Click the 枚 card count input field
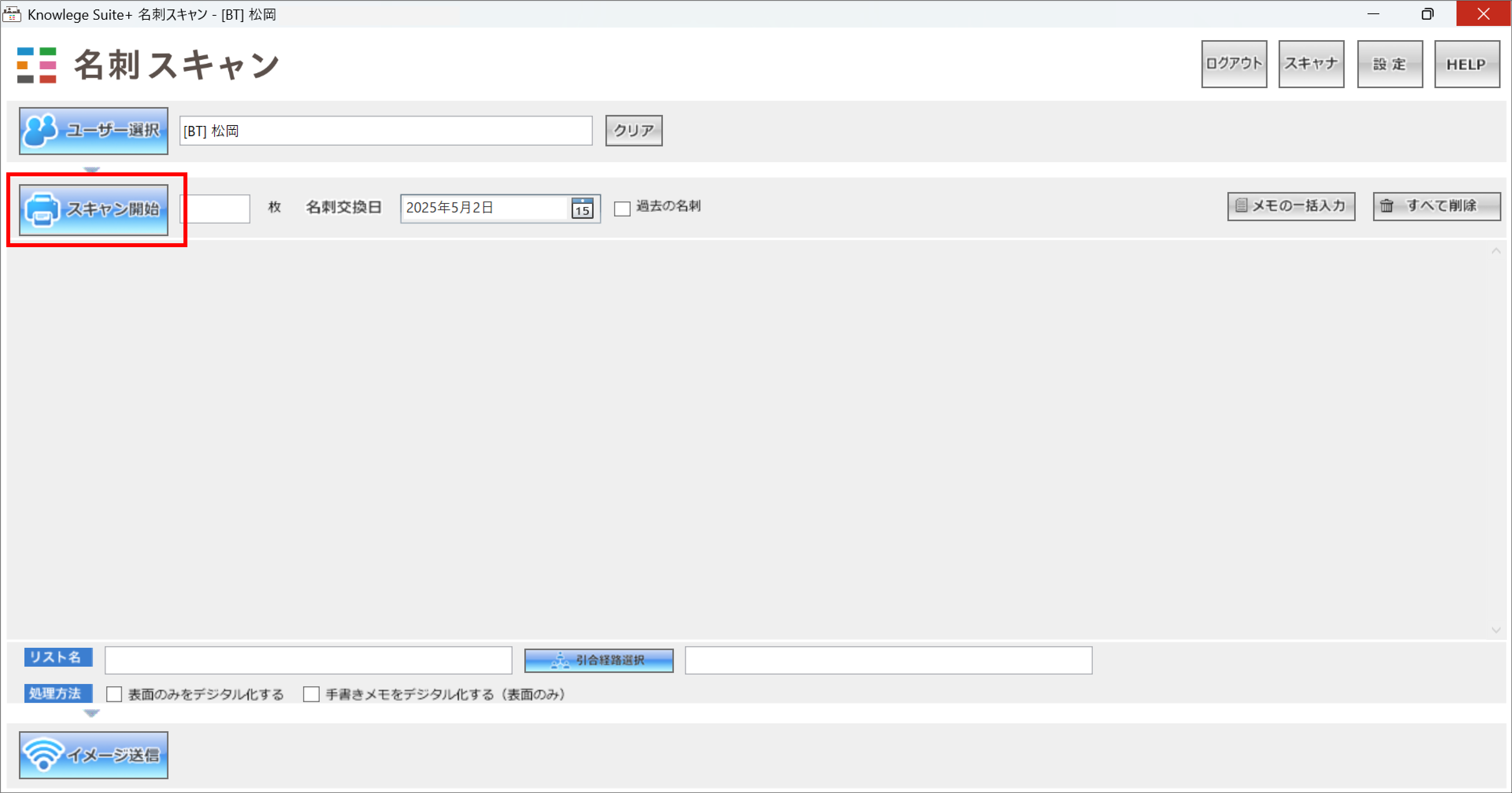This screenshot has width=1512, height=793. (x=217, y=208)
